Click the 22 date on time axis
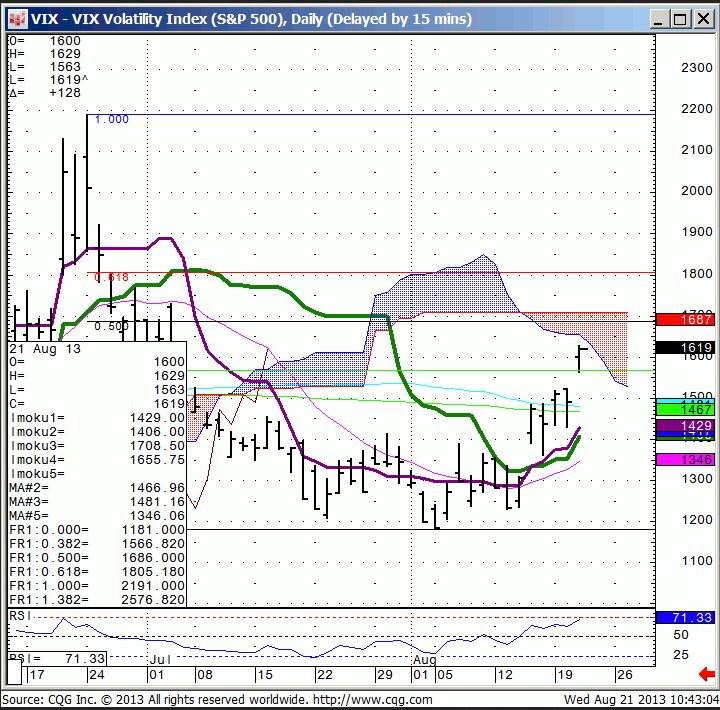Screen dimensions: 720x710 click(x=325, y=675)
